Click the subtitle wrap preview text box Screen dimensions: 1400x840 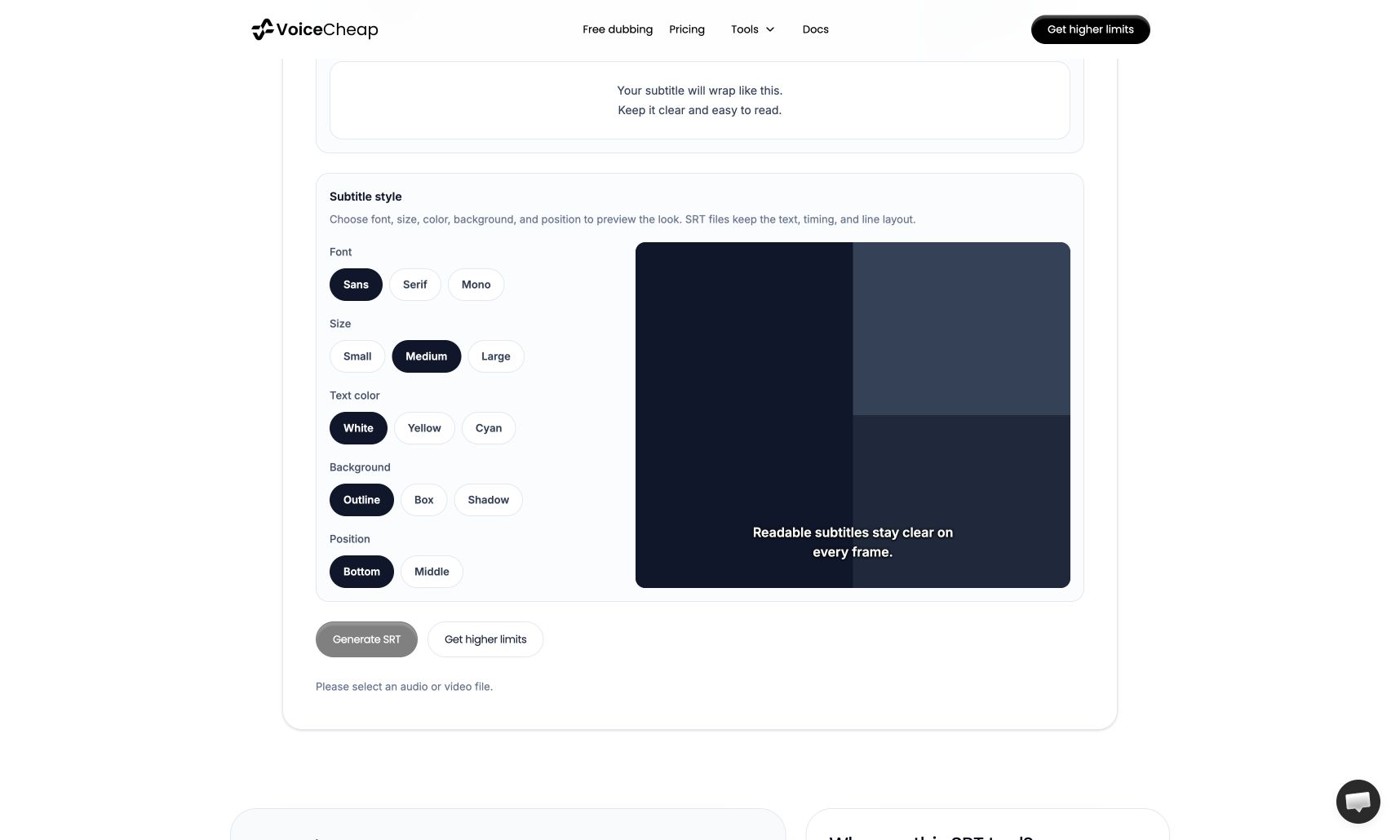point(699,100)
